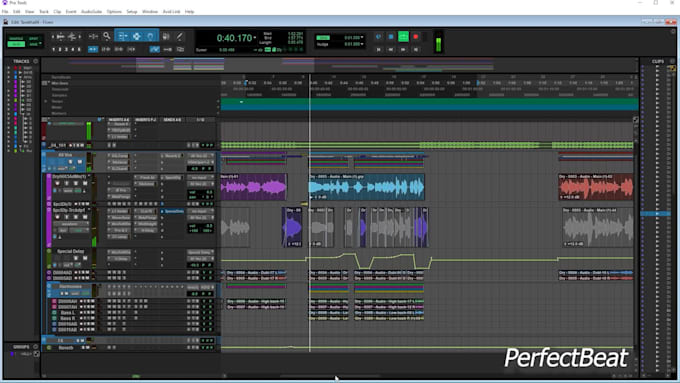Open the Dry track name dropdown arrow

(89, 177)
